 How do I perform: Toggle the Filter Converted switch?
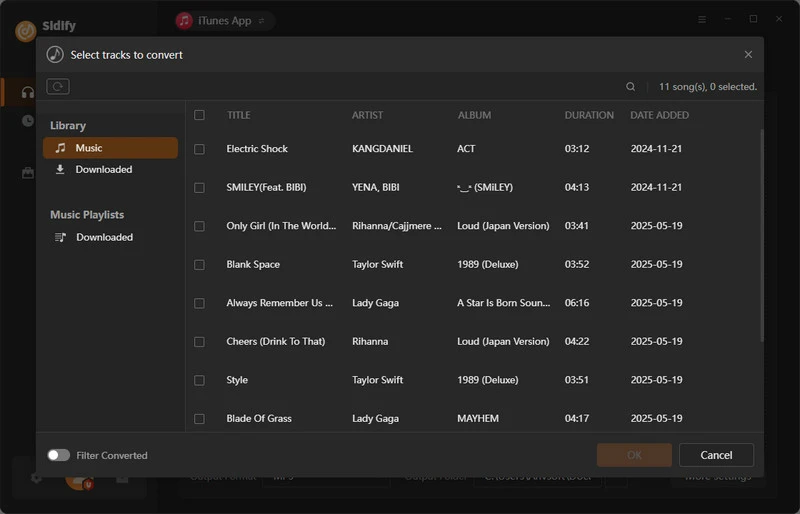click(x=59, y=455)
